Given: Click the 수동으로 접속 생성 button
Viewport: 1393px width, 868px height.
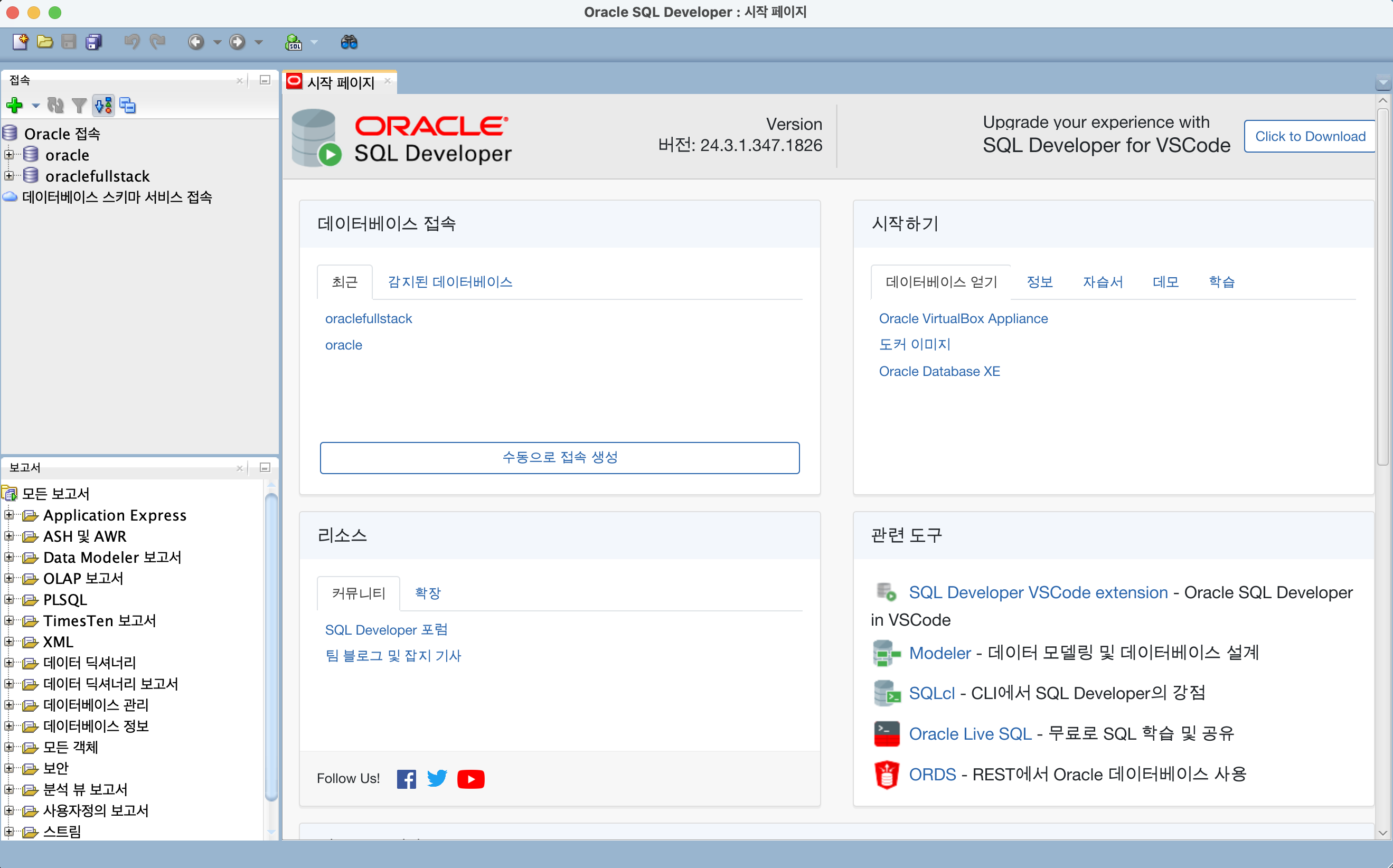Looking at the screenshot, I should (x=560, y=458).
